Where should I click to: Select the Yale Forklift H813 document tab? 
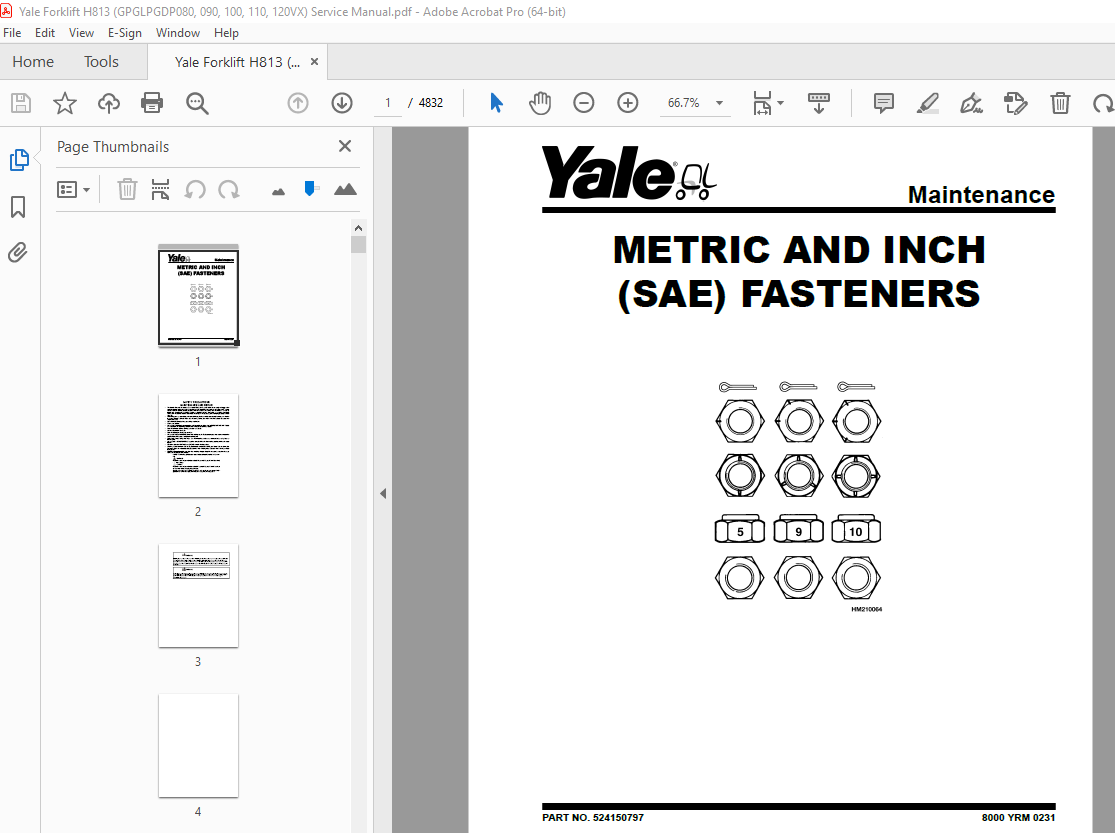click(237, 62)
